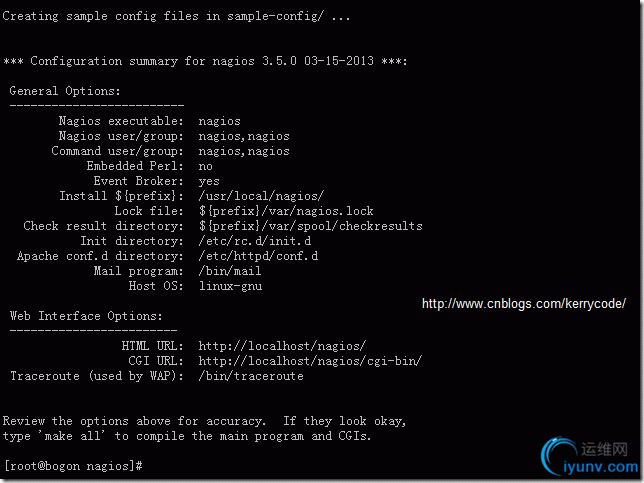Click the nagios.lock lock file path

tap(286, 211)
